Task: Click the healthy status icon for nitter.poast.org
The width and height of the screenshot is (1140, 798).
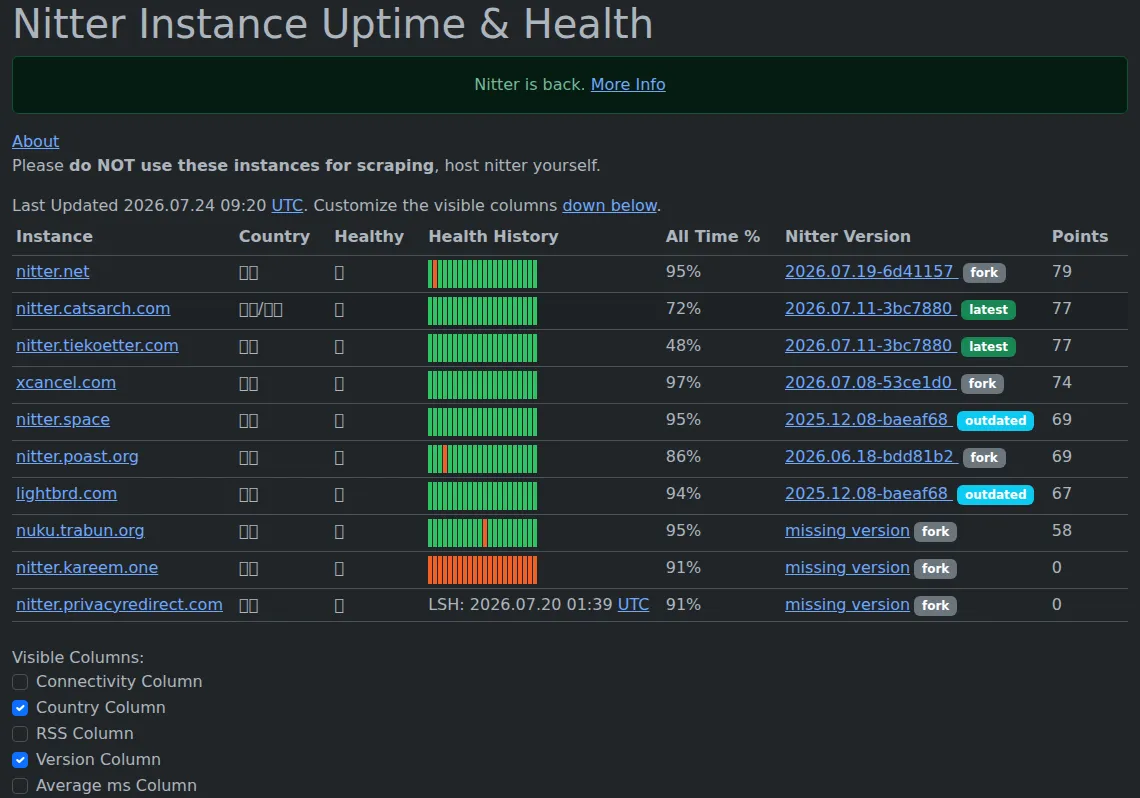Action: tap(339, 458)
